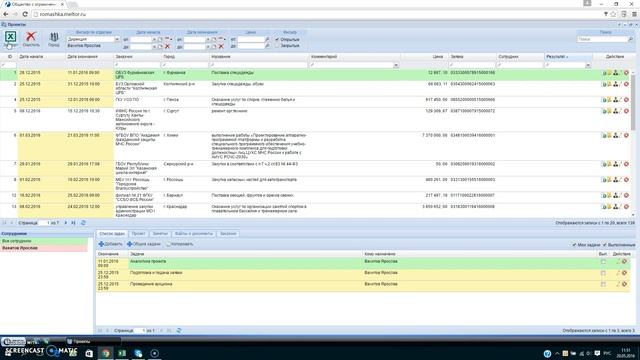Click the red X 'Очистить' clear-filters icon
The height and width of the screenshot is (360, 640).
[x=31, y=36]
